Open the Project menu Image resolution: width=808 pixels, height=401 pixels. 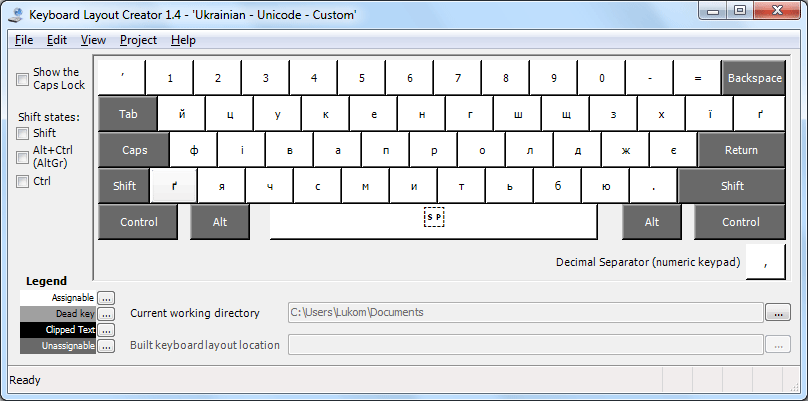(138, 40)
